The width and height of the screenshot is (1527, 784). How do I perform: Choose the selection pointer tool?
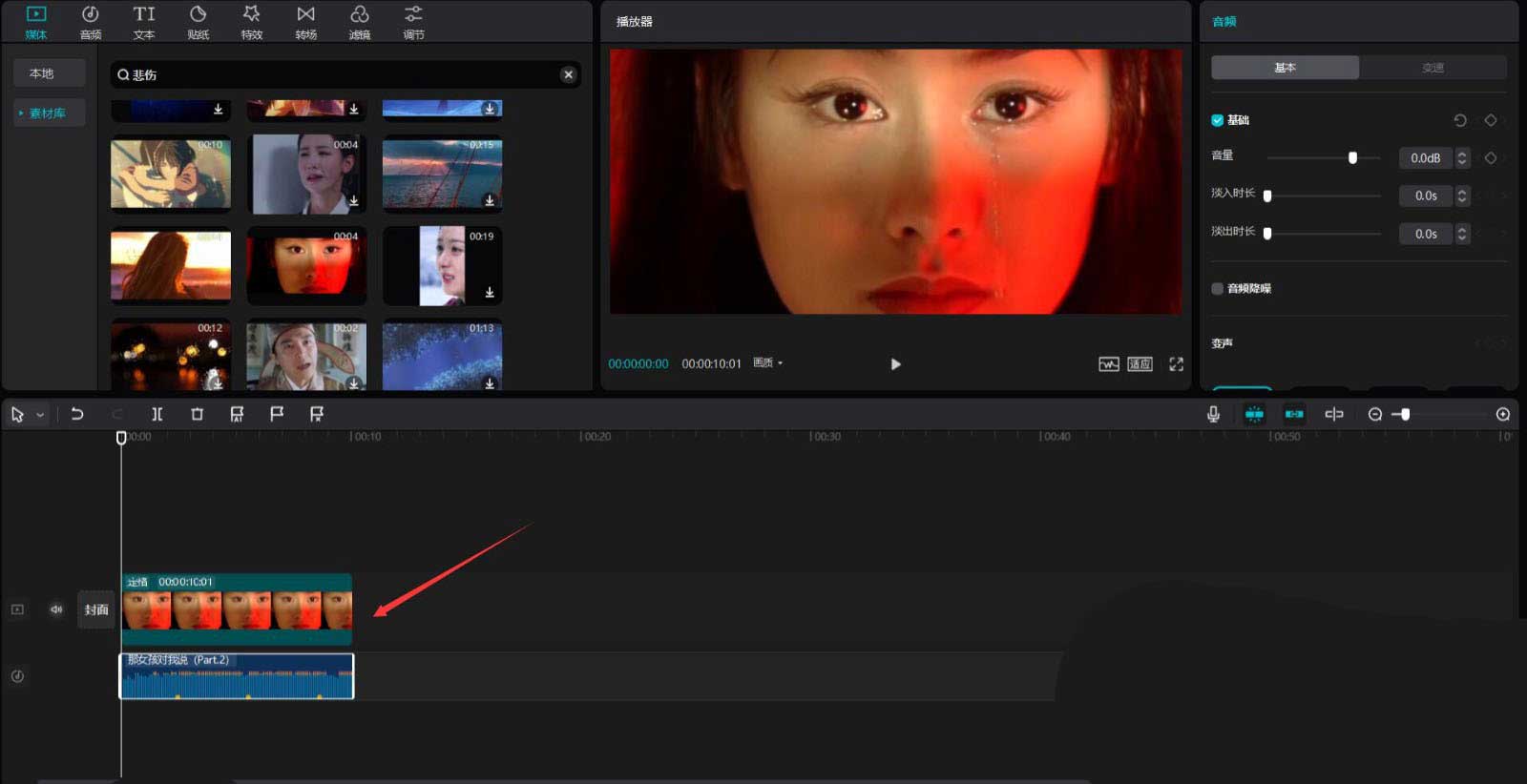17,414
